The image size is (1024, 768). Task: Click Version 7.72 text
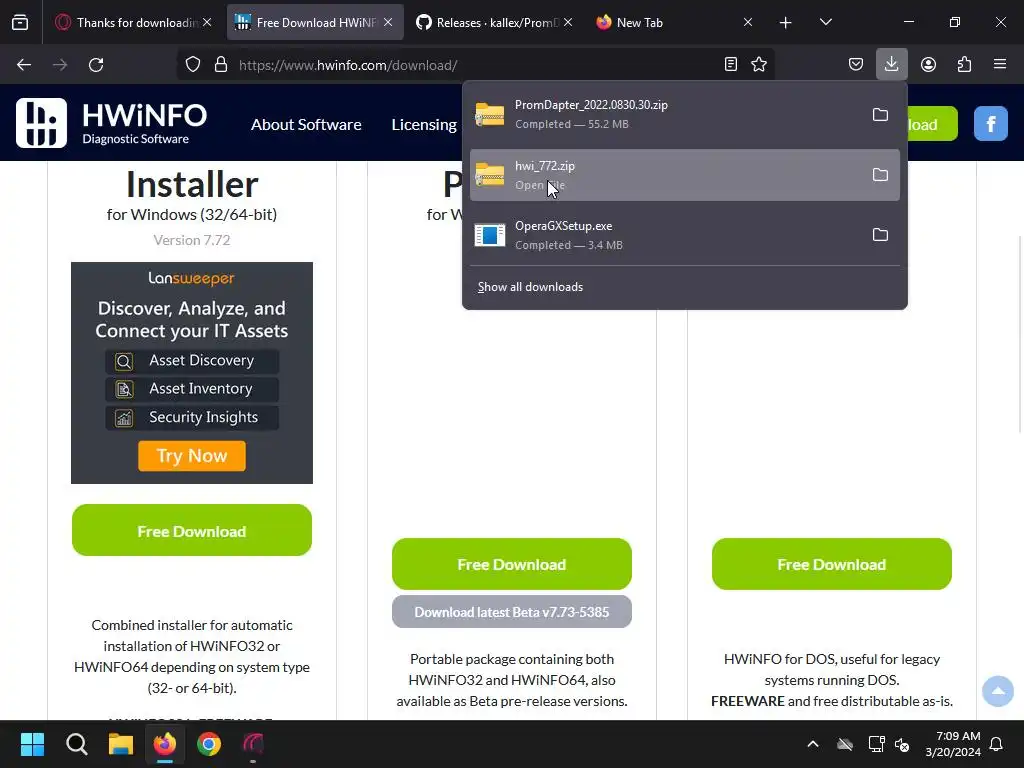192,240
